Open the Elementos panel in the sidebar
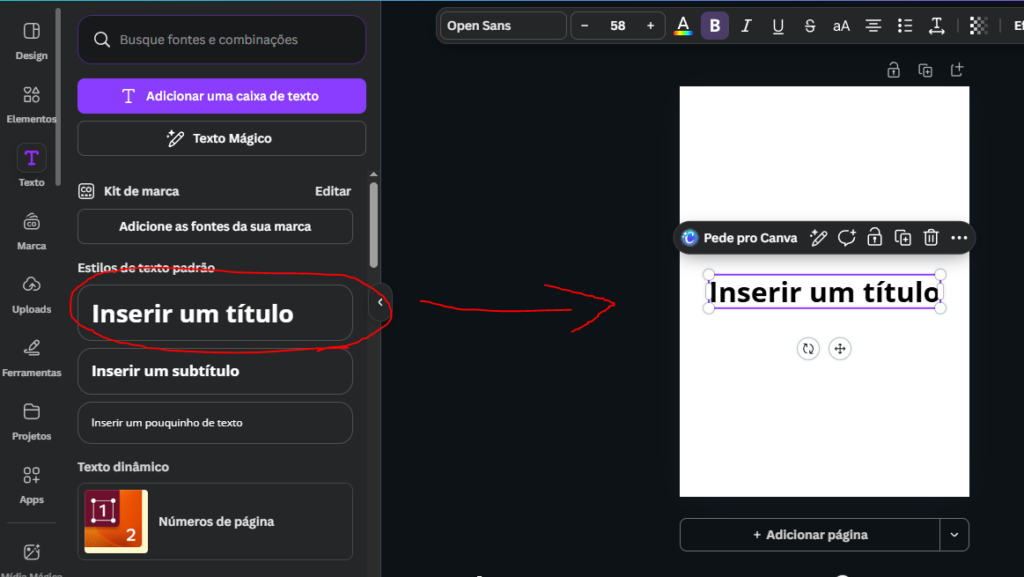Image resolution: width=1024 pixels, height=577 pixels. [x=31, y=103]
